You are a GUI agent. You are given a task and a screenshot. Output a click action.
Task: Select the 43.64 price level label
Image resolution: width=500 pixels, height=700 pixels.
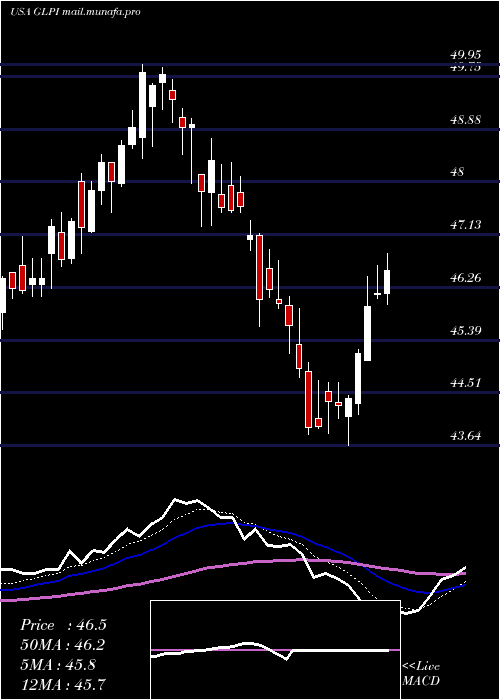pos(466,435)
